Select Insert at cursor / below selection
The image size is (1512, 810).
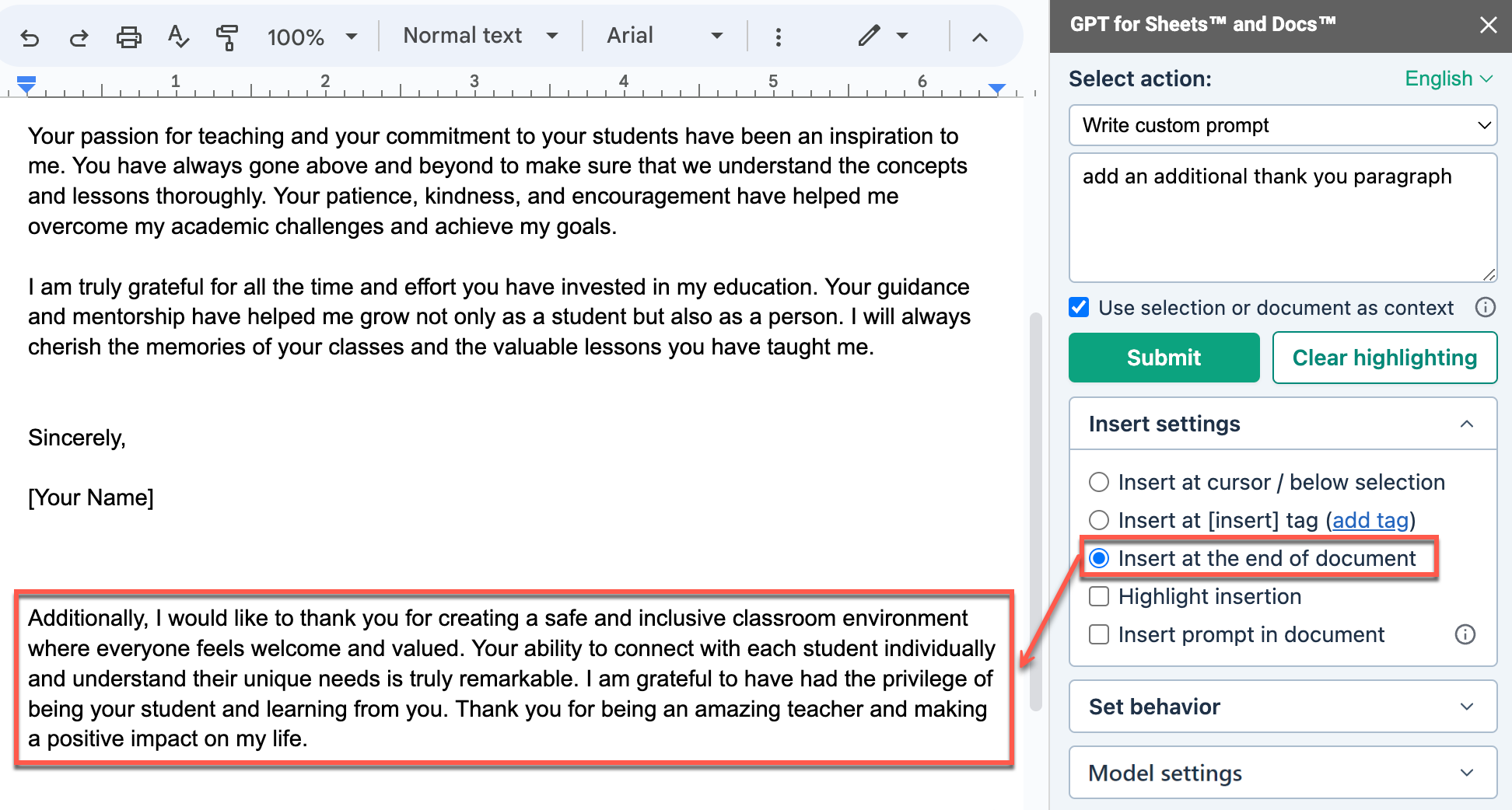point(1099,482)
